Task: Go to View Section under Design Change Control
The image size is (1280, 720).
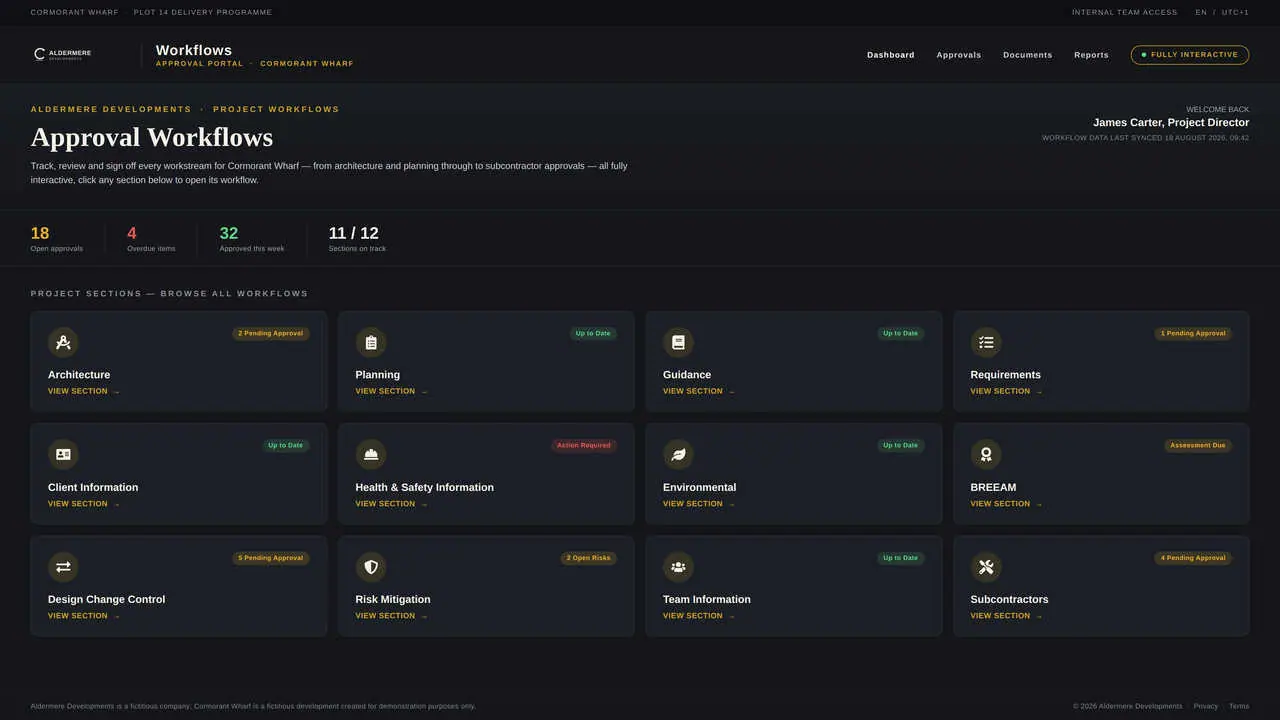Action: coord(84,616)
